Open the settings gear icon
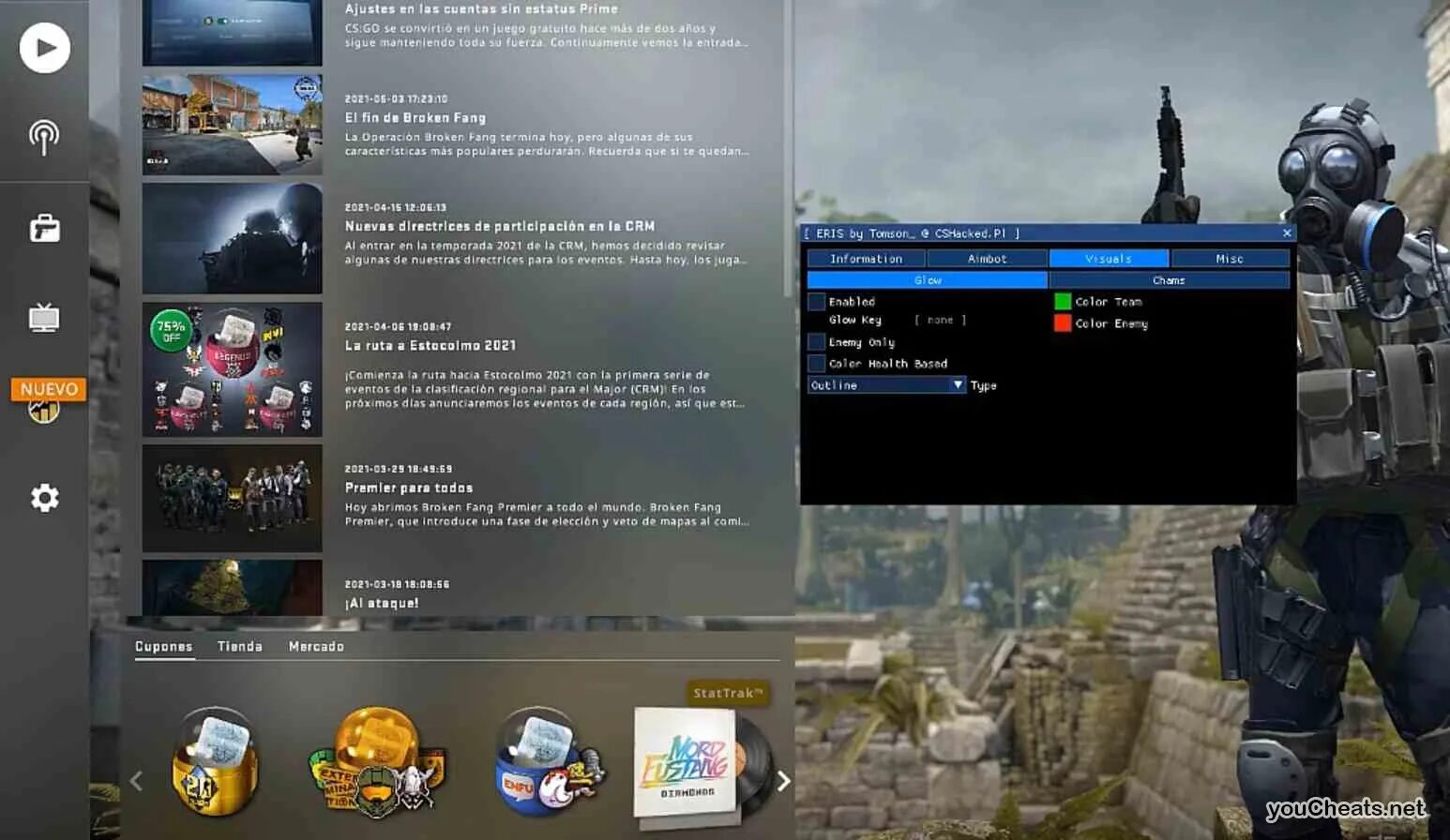The image size is (1450, 840). (44, 498)
